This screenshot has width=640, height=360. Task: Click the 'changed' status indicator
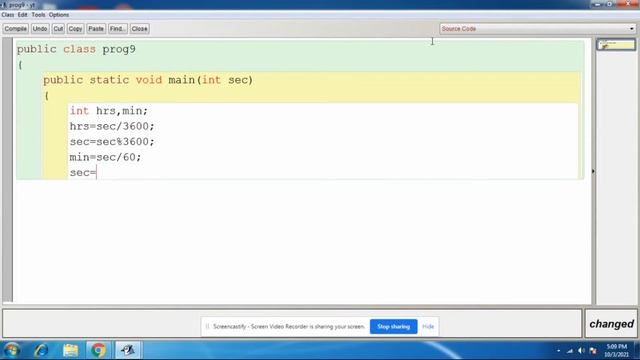click(x=611, y=324)
